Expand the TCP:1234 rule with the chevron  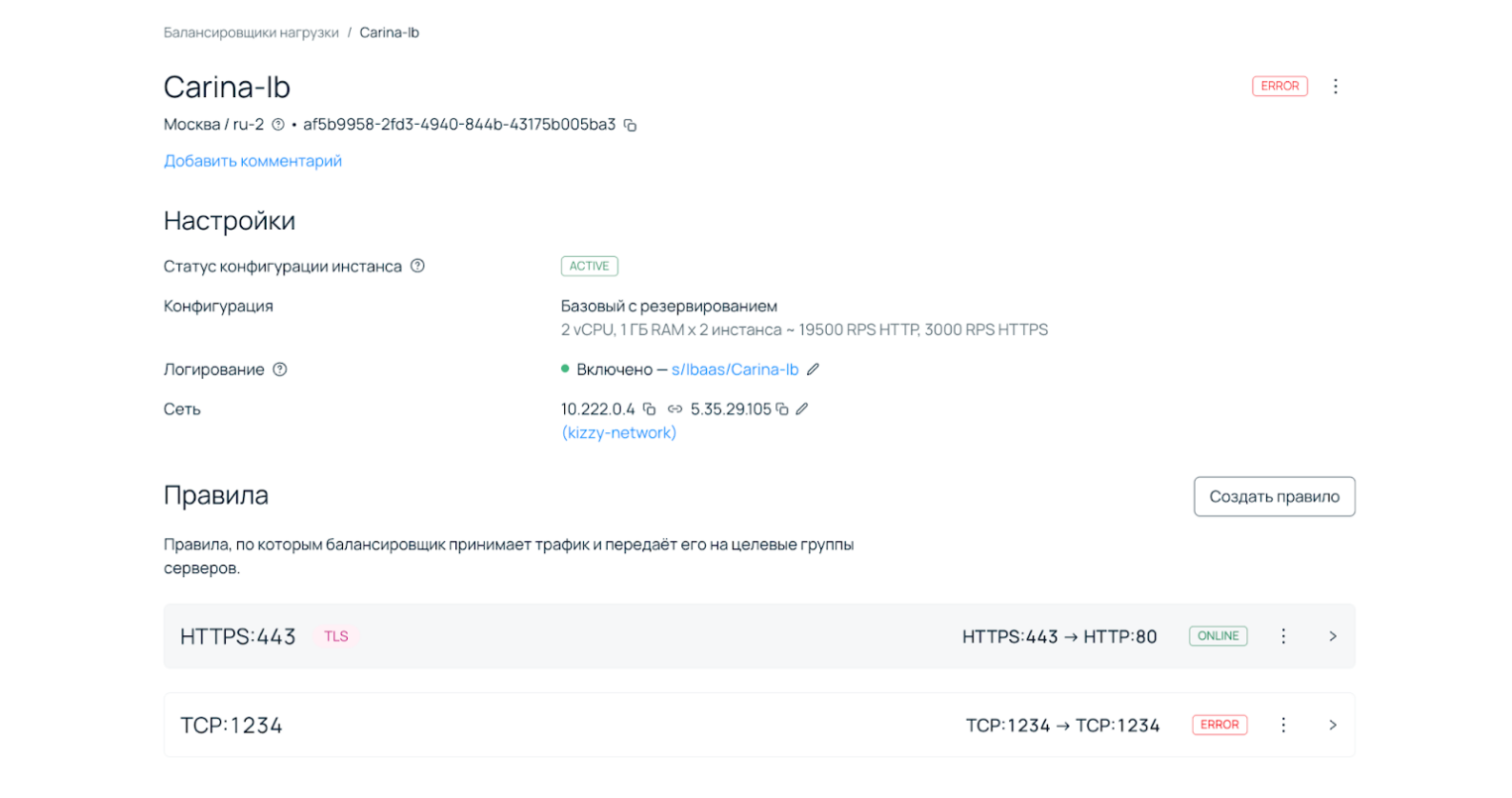coord(1333,725)
